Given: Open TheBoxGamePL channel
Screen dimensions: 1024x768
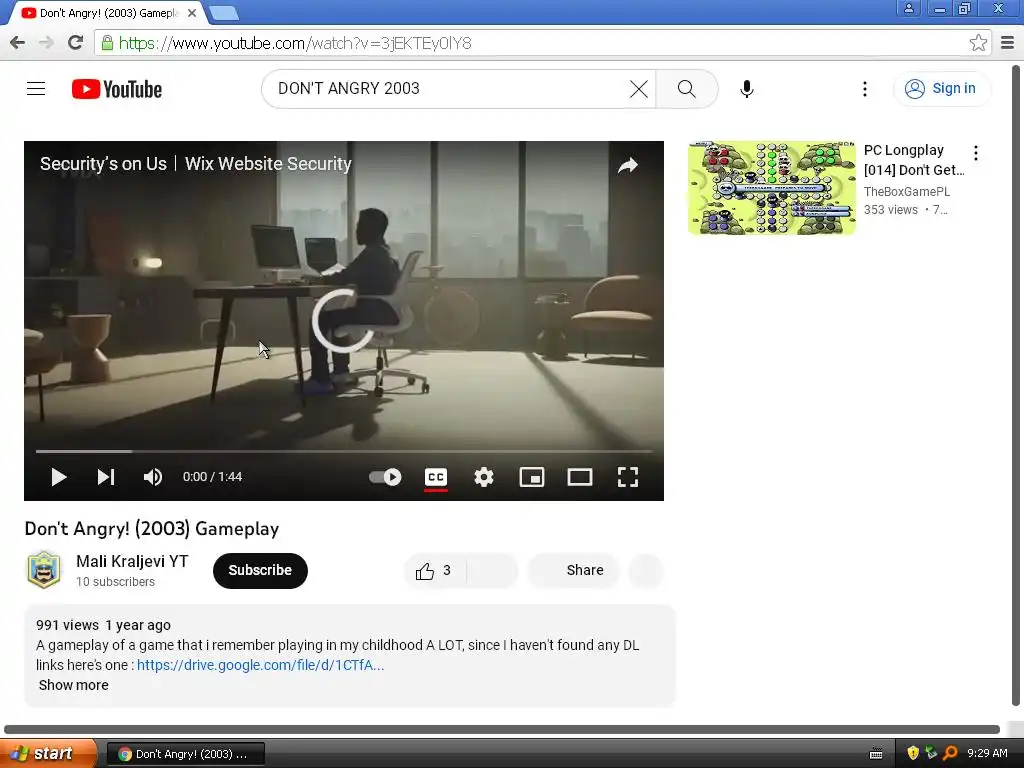Looking at the screenshot, I should tap(906, 191).
